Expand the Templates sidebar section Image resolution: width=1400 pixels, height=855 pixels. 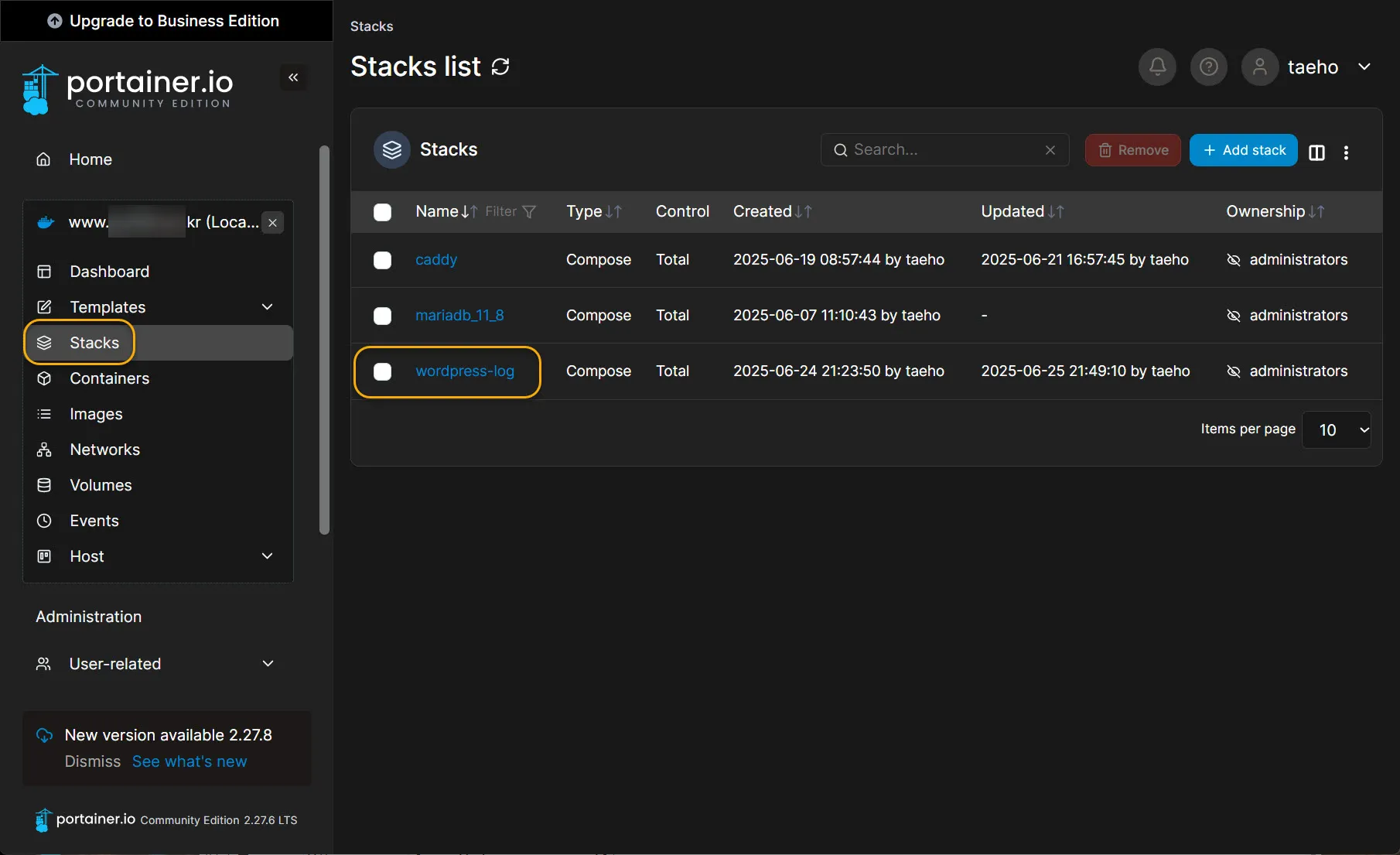(268, 306)
